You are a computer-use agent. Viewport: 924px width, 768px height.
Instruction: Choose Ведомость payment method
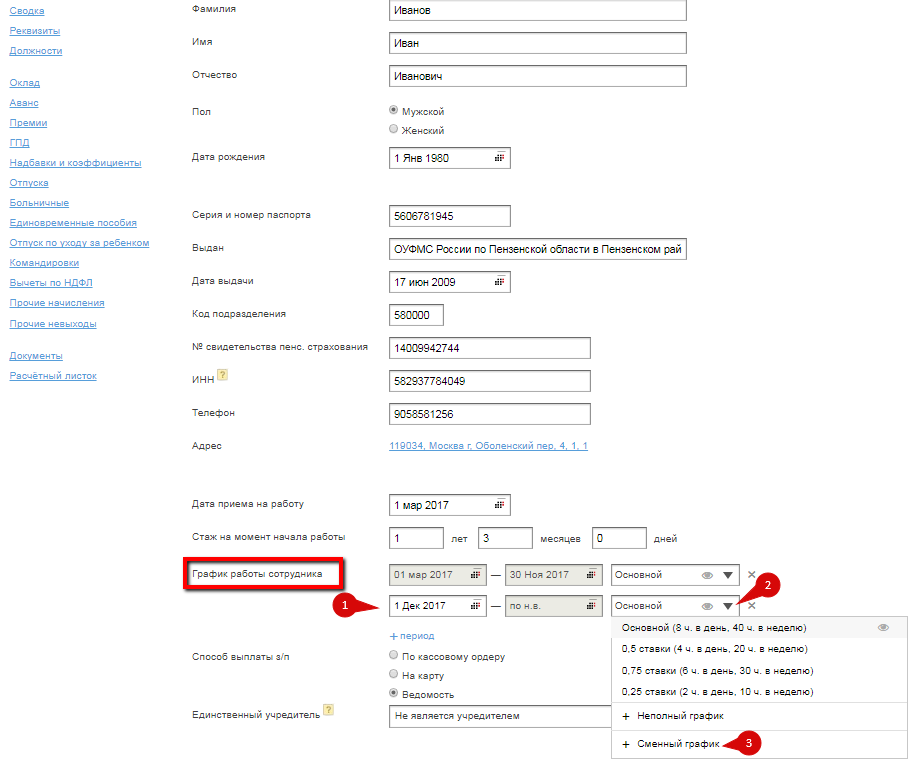(x=394, y=693)
